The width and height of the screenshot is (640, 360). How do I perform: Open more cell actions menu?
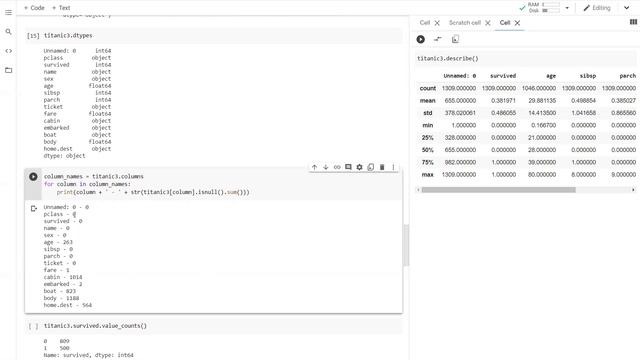(393, 167)
